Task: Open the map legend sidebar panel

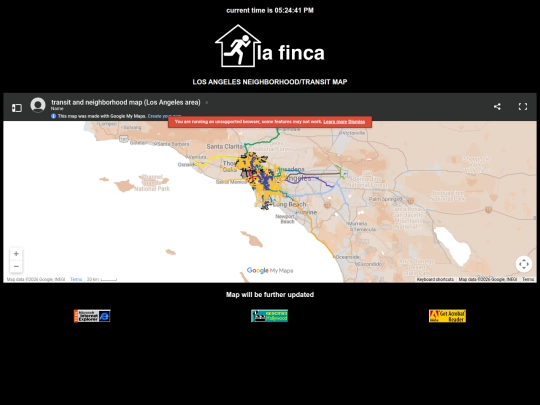Action: pos(17,108)
